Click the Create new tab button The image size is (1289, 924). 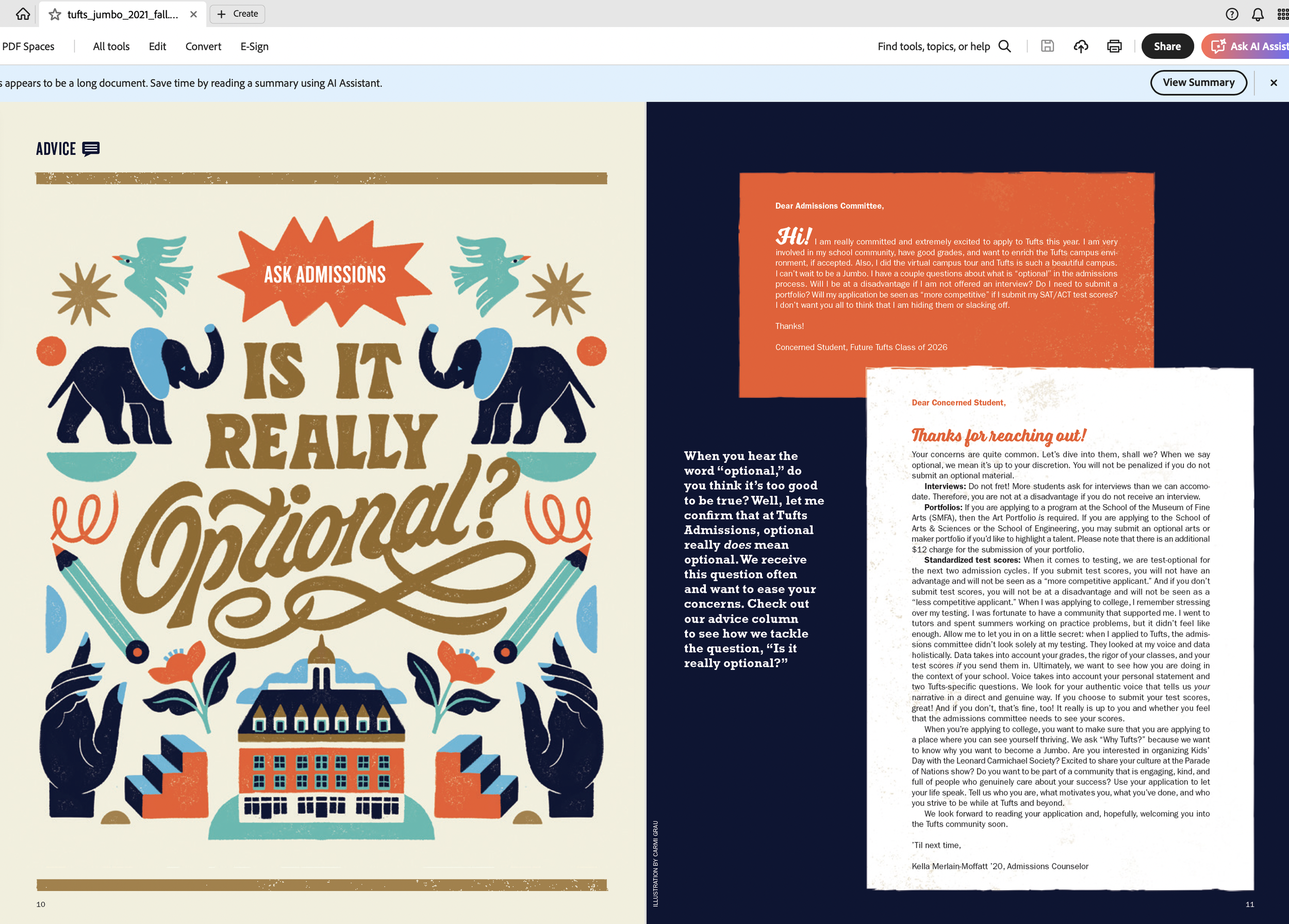pyautogui.click(x=238, y=13)
